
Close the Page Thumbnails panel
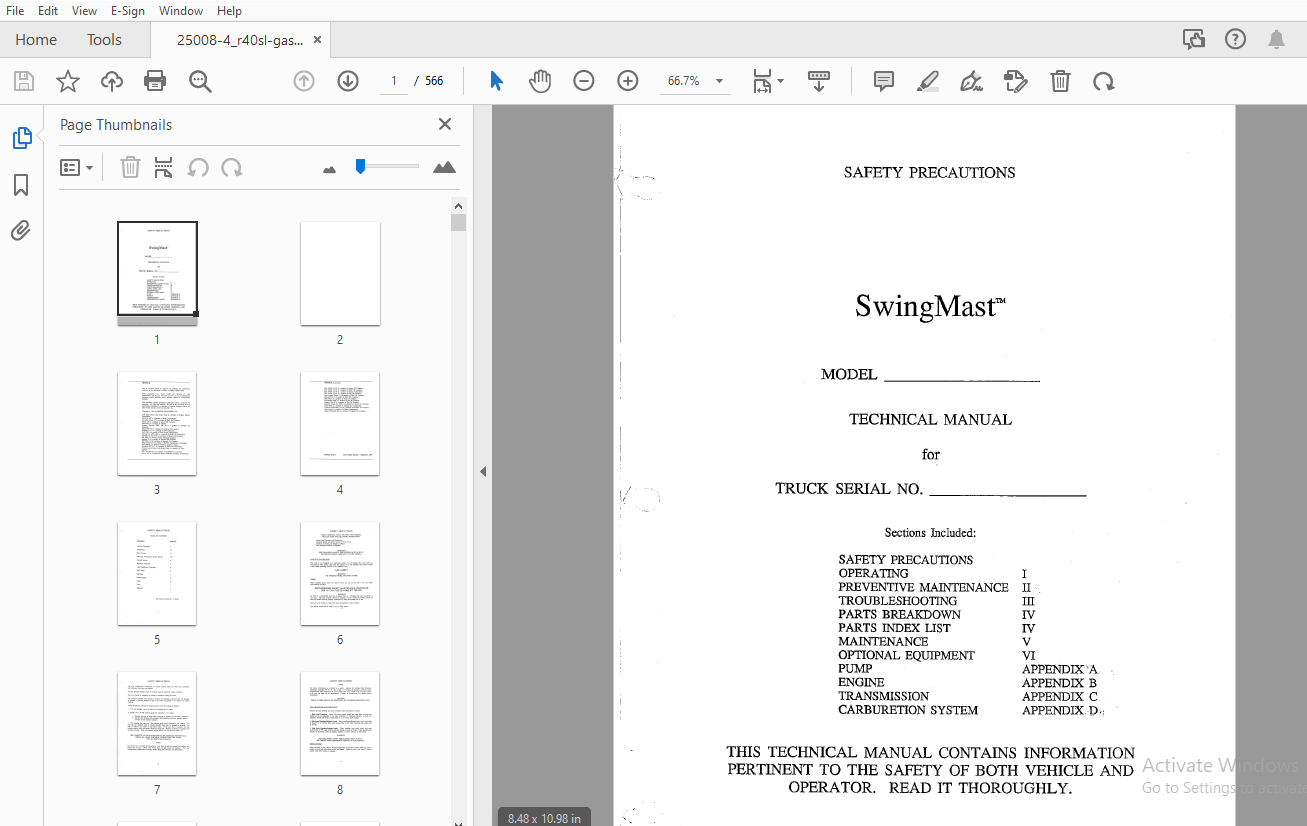[x=445, y=124]
